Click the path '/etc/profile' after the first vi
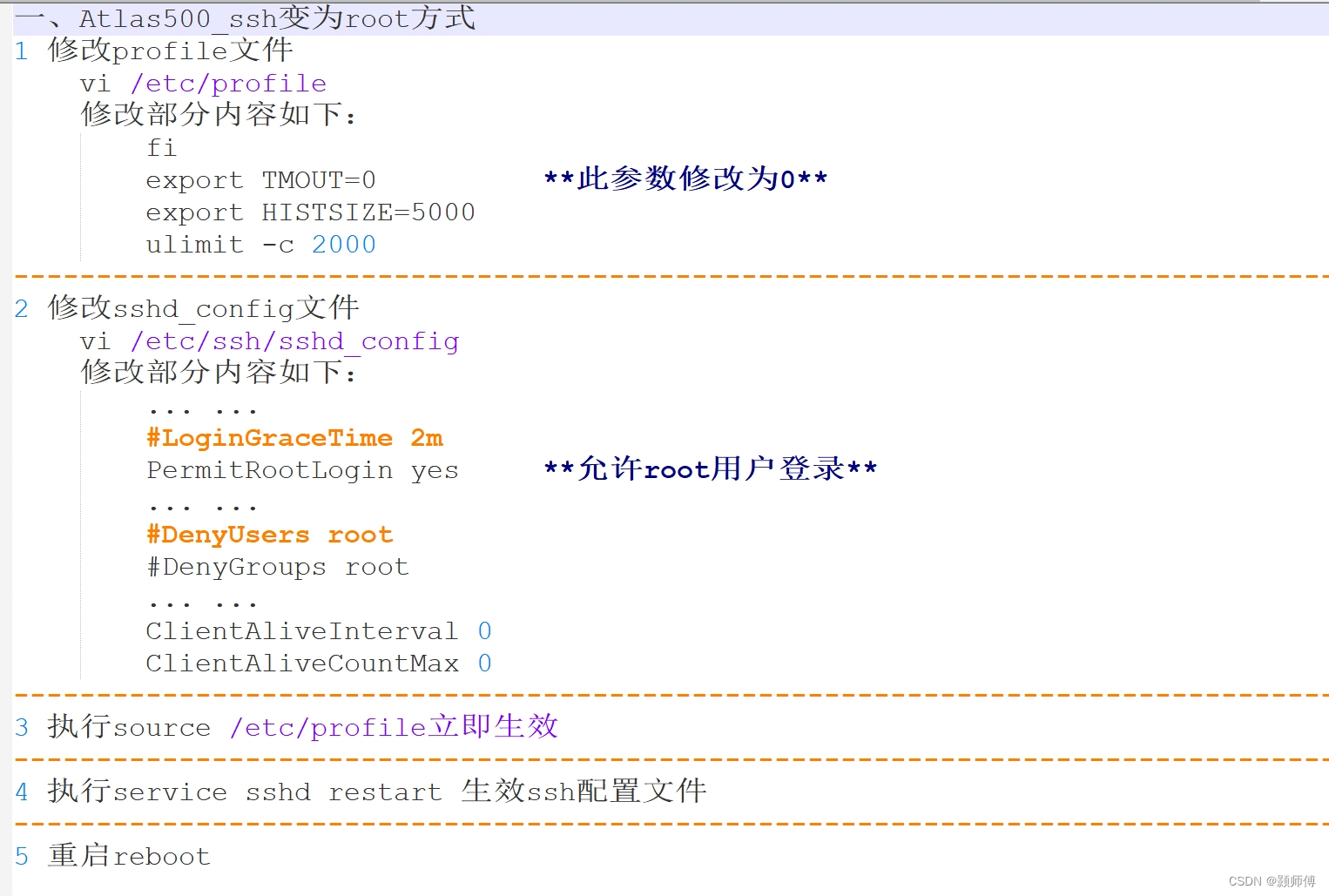The height and width of the screenshot is (896, 1329). (x=228, y=84)
